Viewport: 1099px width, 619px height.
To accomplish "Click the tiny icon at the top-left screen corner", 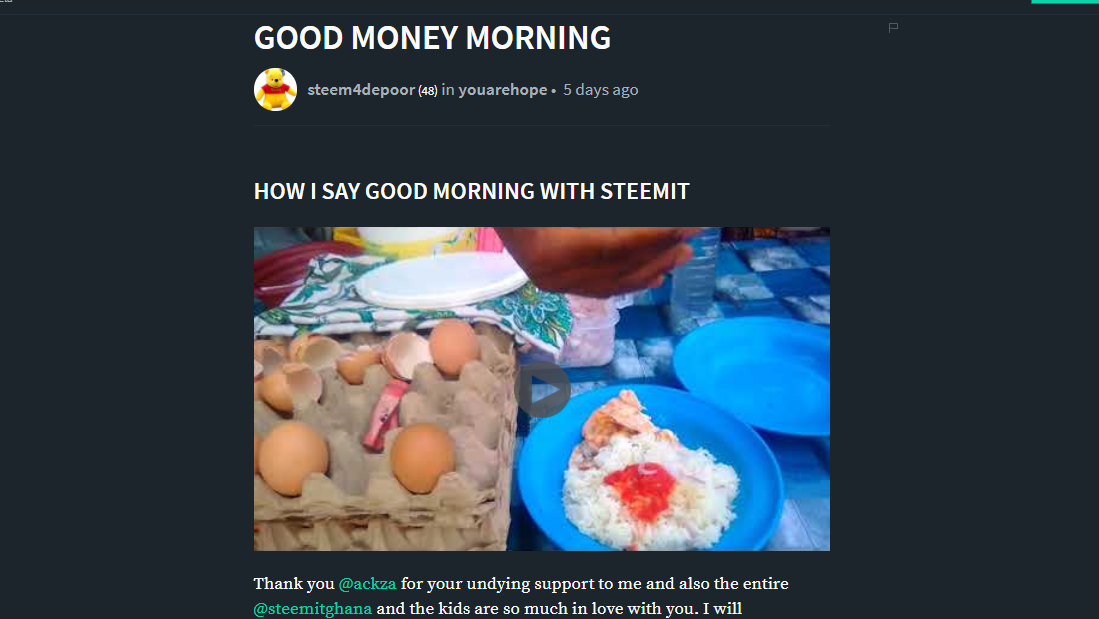I will (x=6, y=4).
